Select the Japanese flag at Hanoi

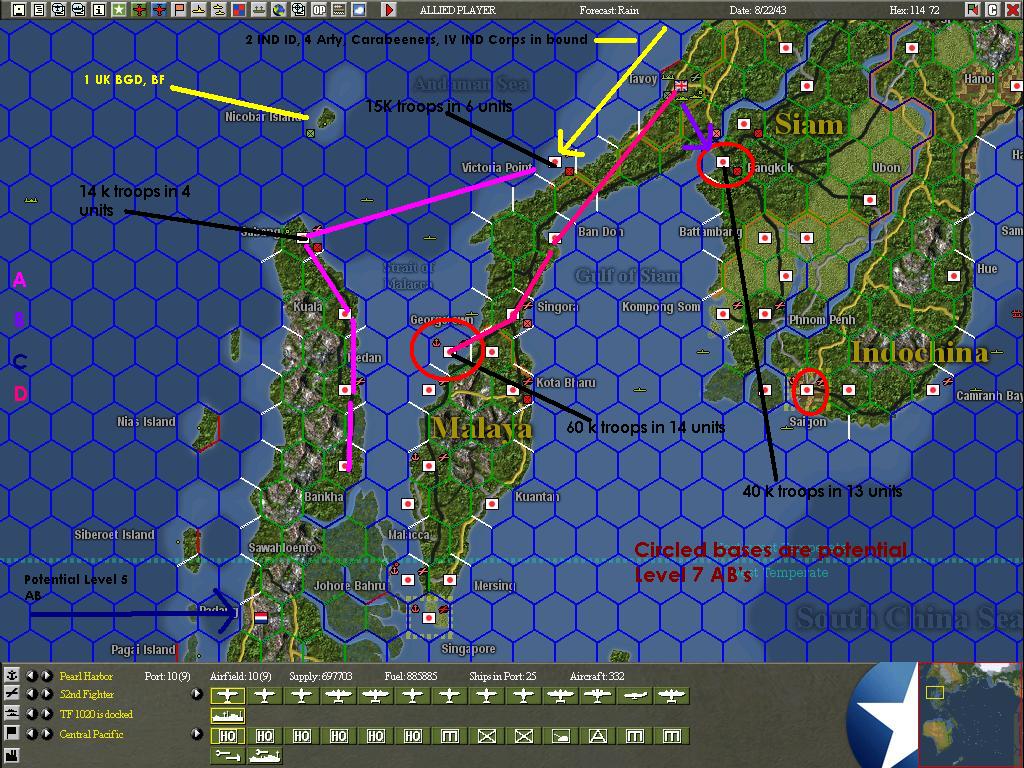click(1017, 86)
